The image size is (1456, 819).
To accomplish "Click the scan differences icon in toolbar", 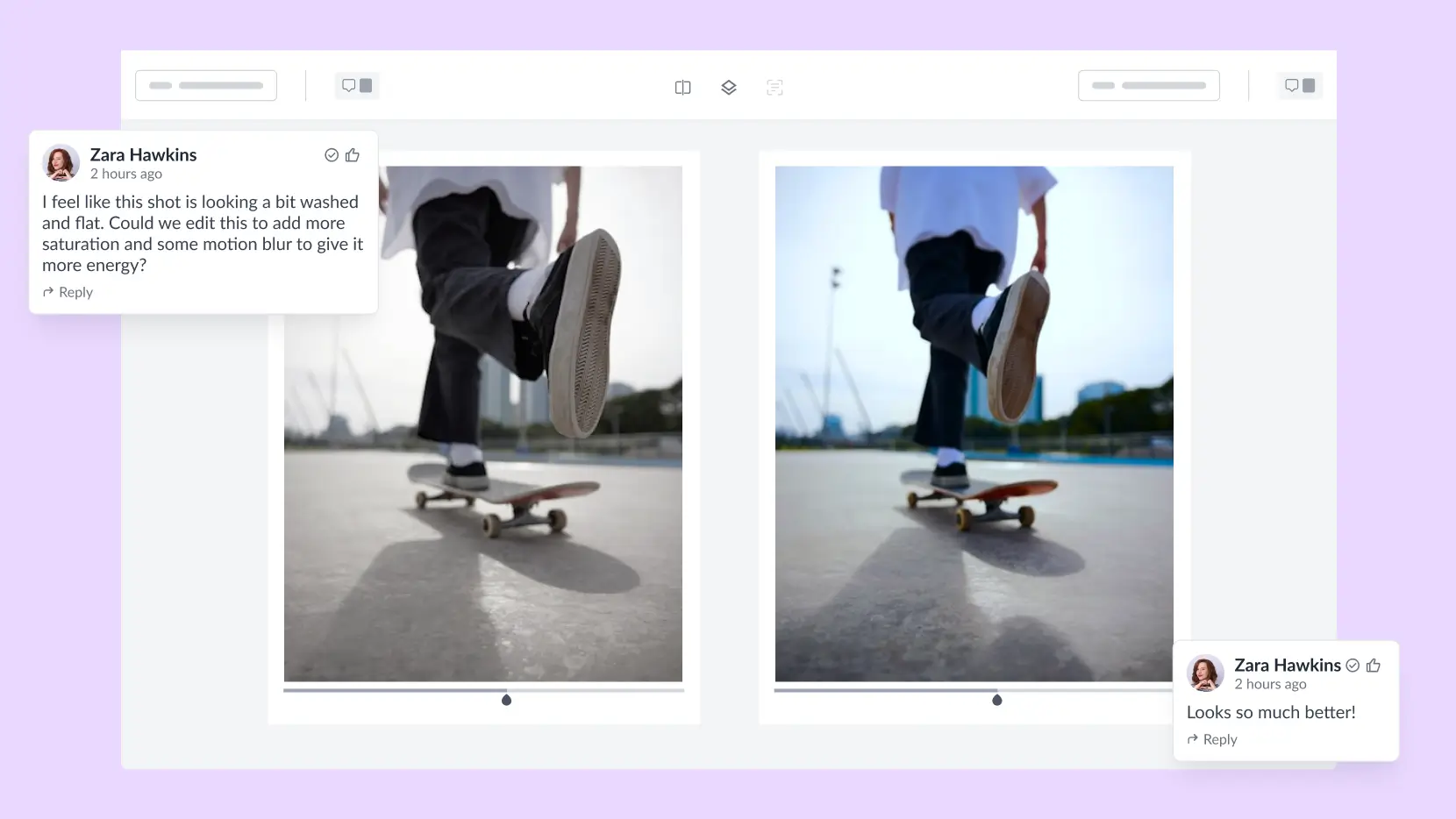I will point(774,88).
